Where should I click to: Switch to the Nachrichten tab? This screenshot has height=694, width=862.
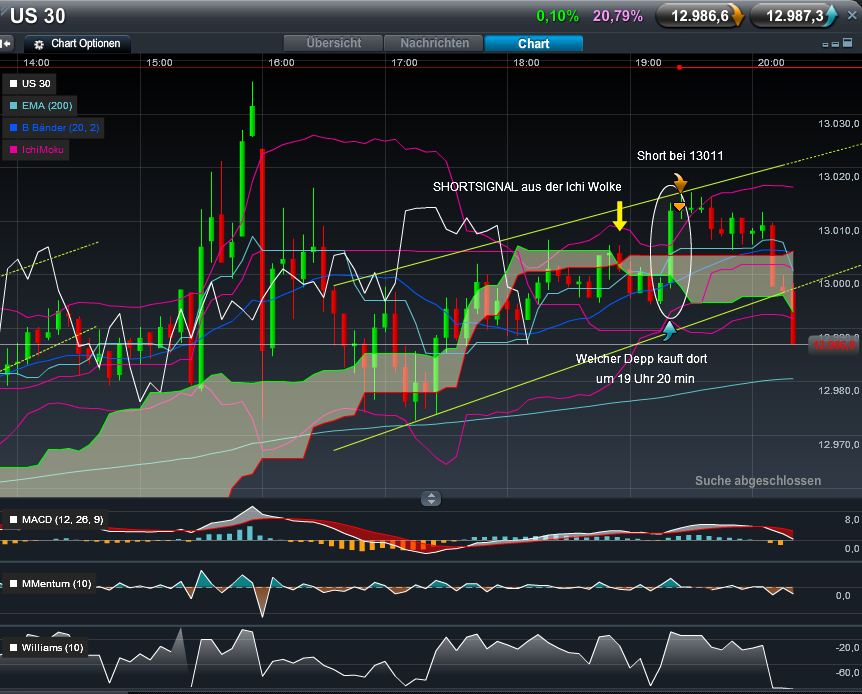[x=434, y=43]
